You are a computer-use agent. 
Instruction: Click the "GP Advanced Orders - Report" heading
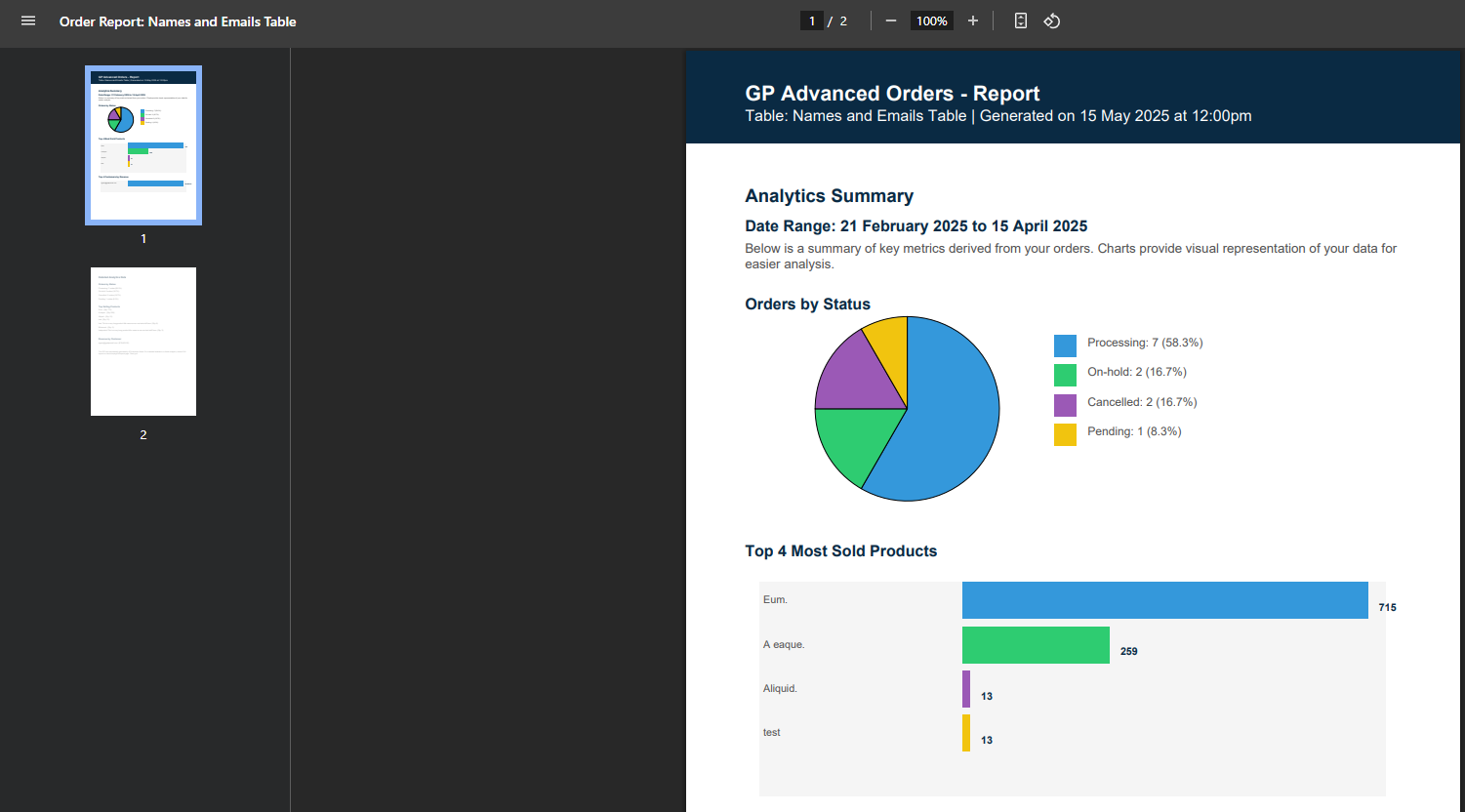tap(892, 94)
